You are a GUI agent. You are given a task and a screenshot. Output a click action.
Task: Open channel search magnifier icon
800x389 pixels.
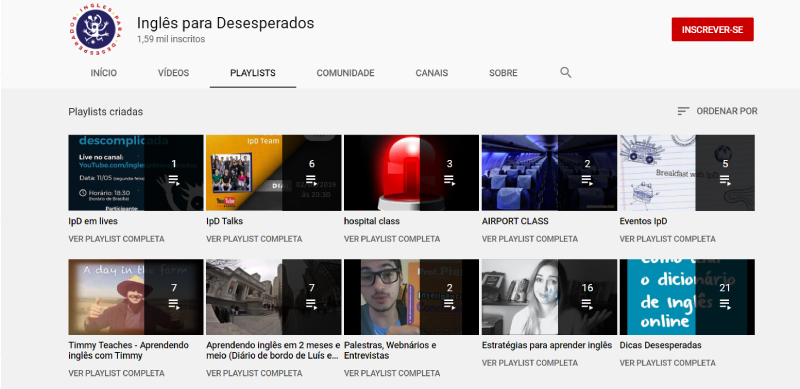pos(565,72)
